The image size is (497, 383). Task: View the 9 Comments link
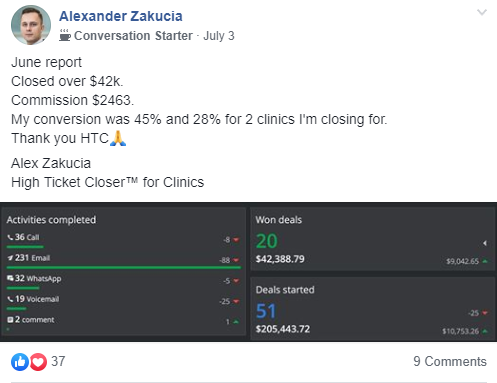[x=450, y=361]
